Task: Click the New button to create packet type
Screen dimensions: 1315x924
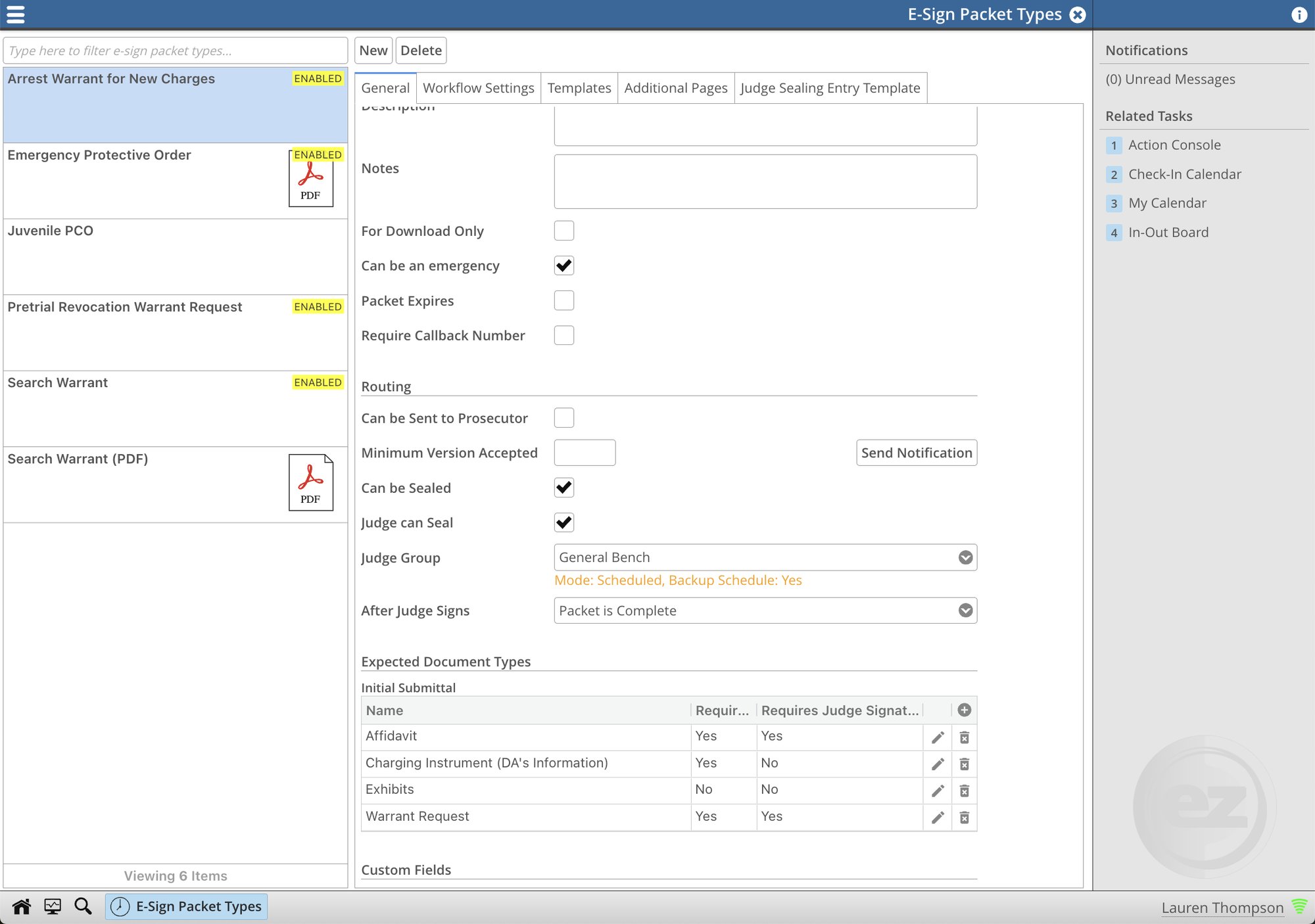Action: click(373, 49)
